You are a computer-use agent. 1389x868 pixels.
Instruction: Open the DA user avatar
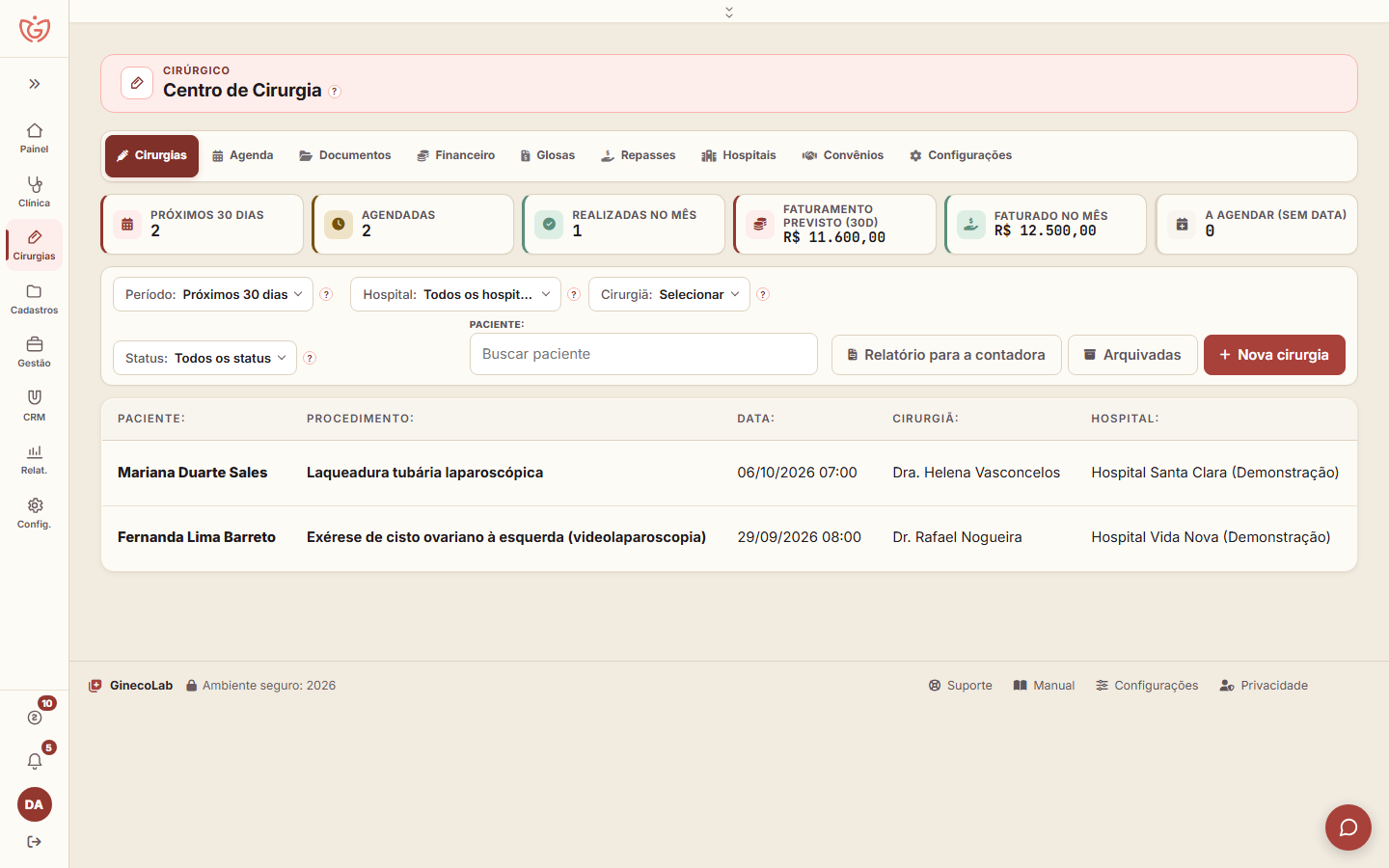(x=35, y=804)
